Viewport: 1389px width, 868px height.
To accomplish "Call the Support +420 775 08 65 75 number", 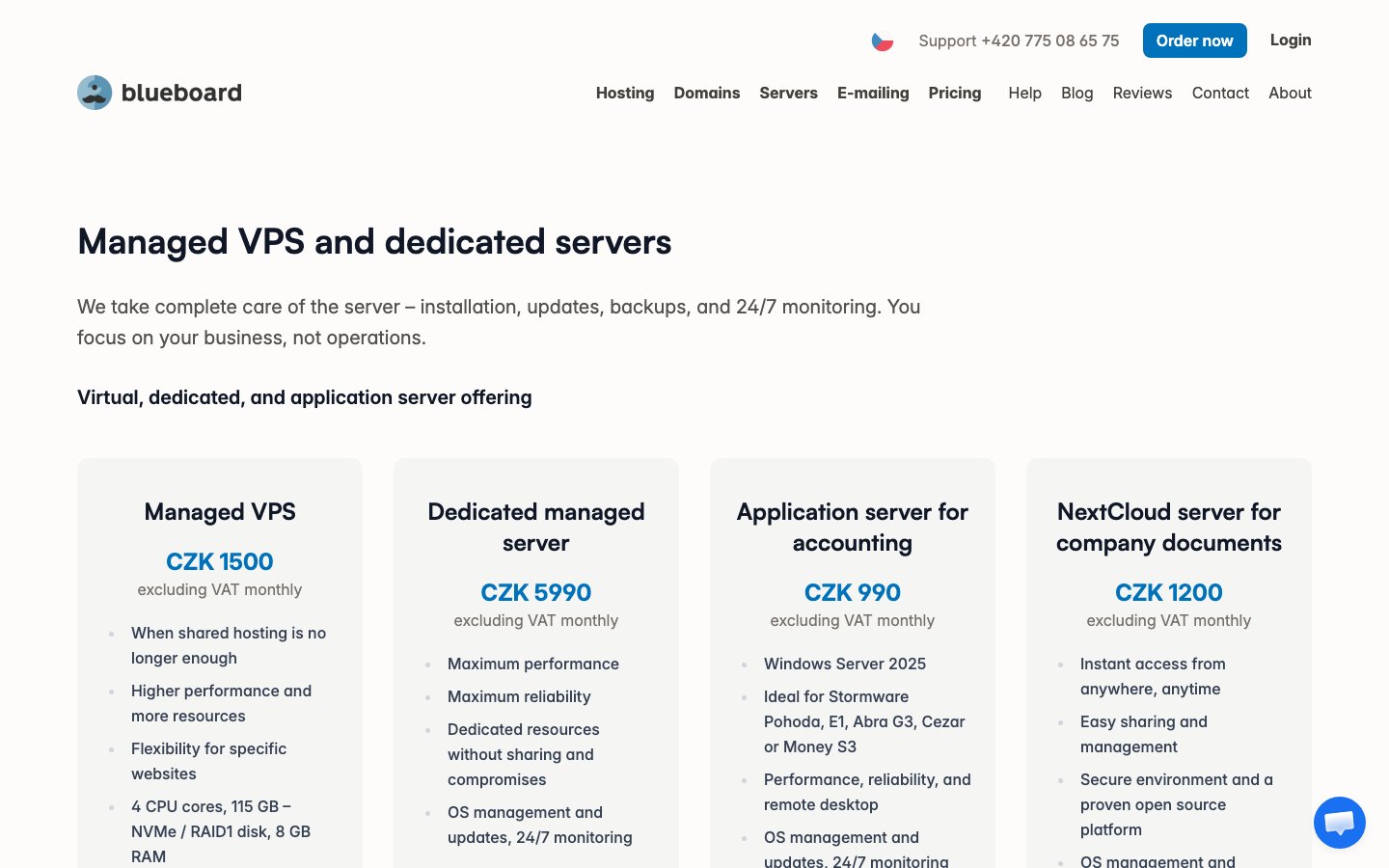I will pyautogui.click(x=1019, y=41).
